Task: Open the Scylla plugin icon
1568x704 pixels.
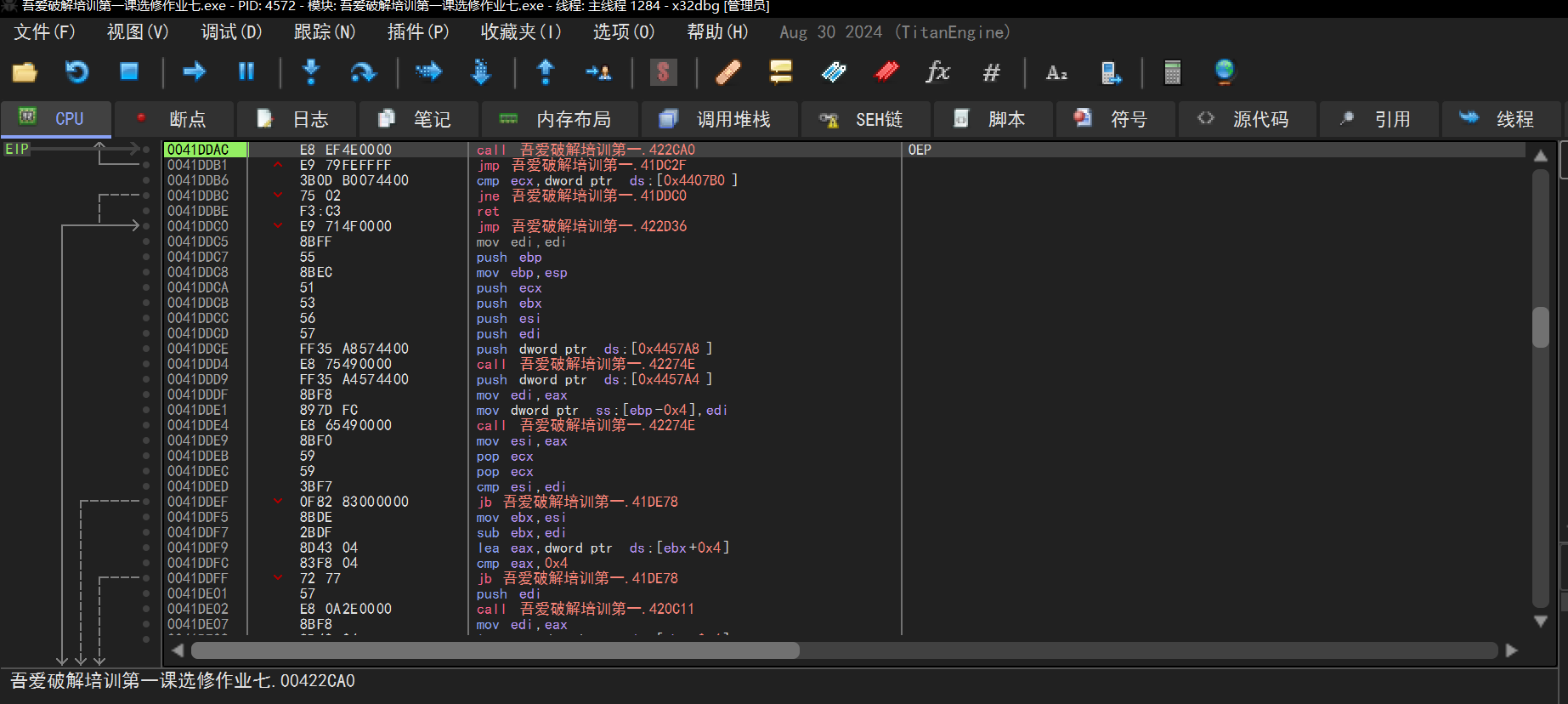Action: pyautogui.click(x=664, y=72)
